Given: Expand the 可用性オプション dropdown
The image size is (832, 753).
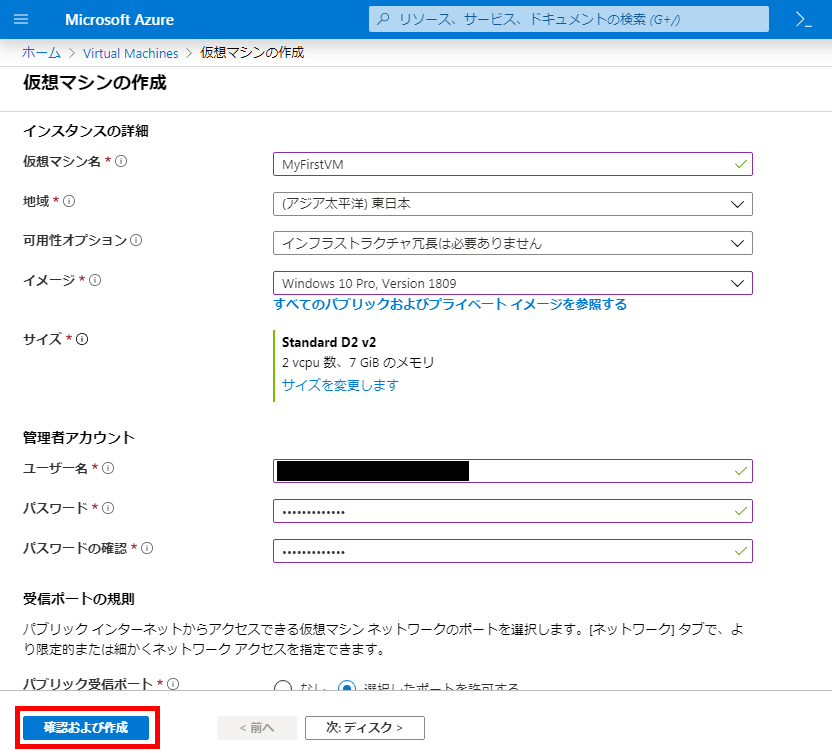Looking at the screenshot, I should pos(513,243).
